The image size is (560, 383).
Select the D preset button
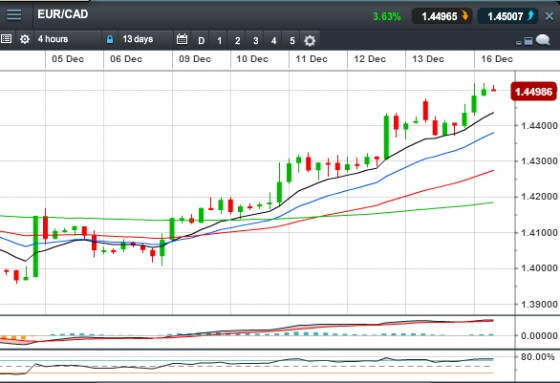[201, 40]
